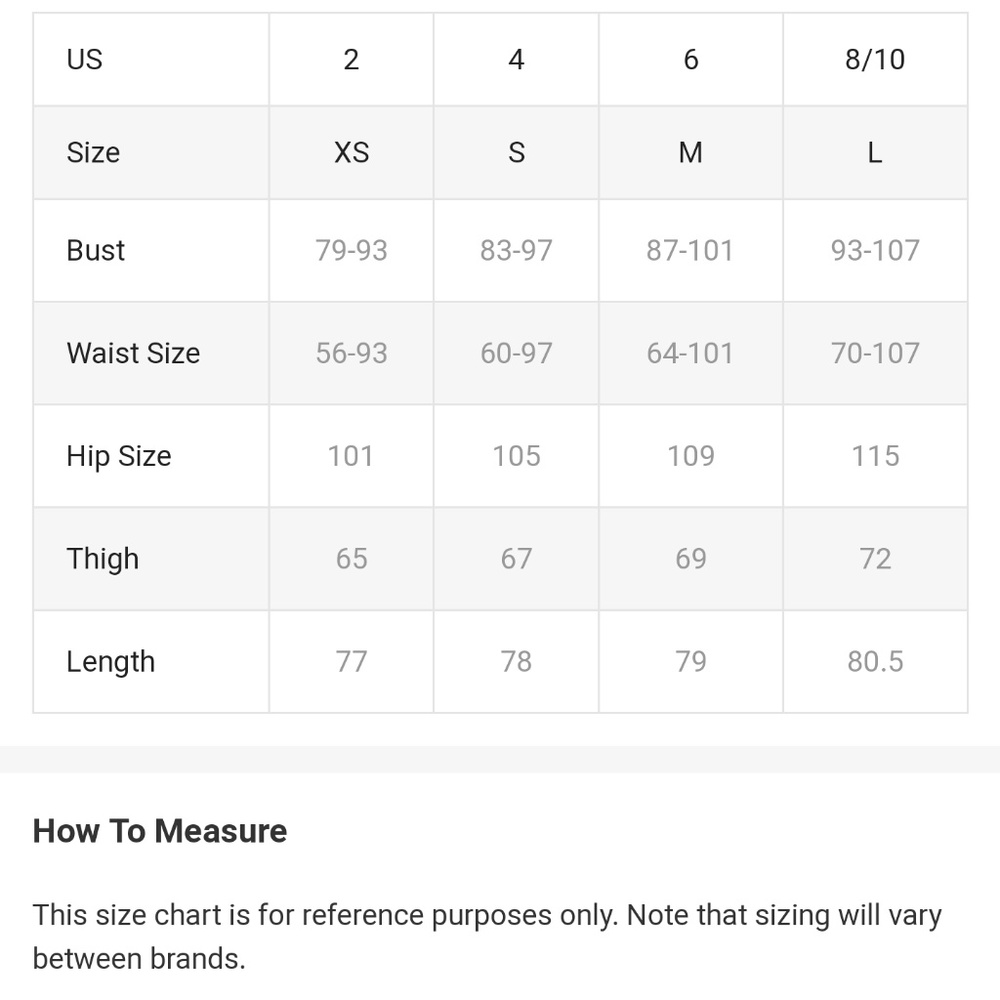Select hip value 109 for M
This screenshot has width=1000, height=1000.
pyautogui.click(x=690, y=456)
